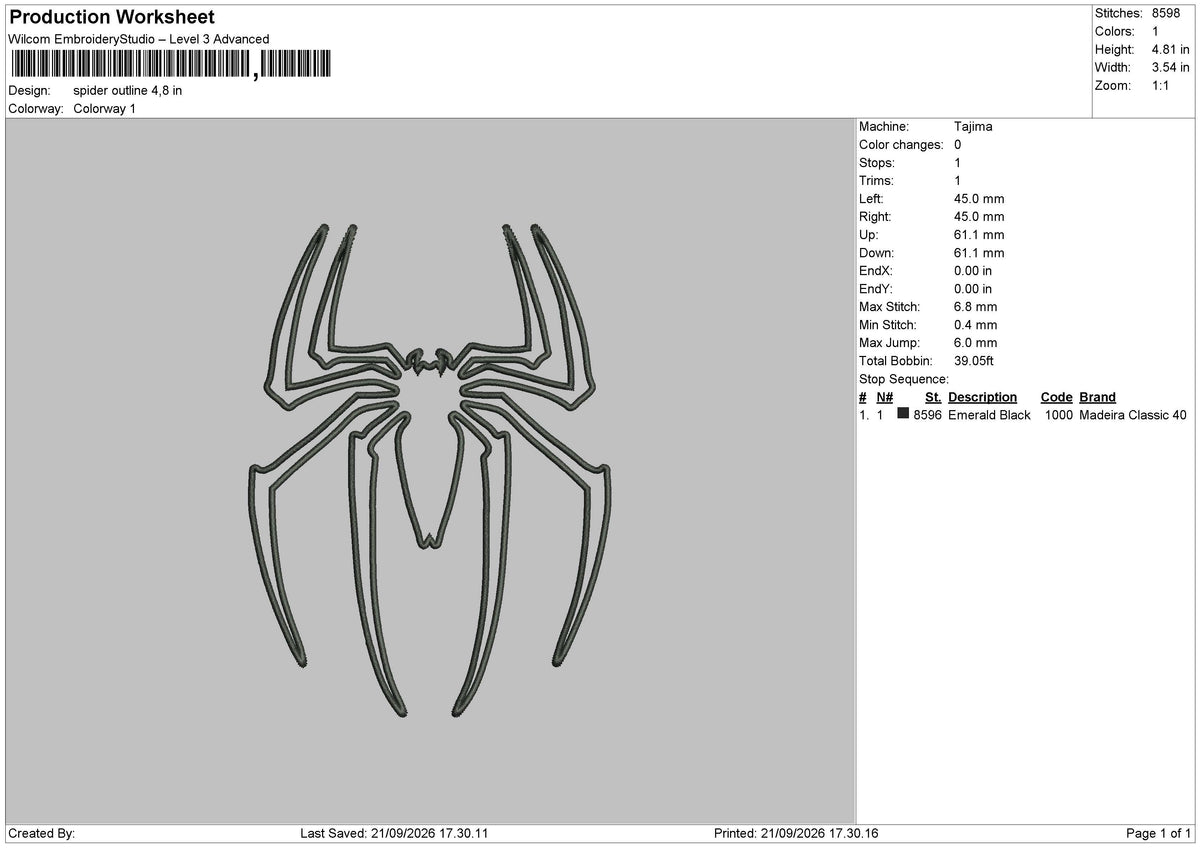Click the barcode below the software name
The width and height of the screenshot is (1200, 848).
pyautogui.click(x=169, y=65)
